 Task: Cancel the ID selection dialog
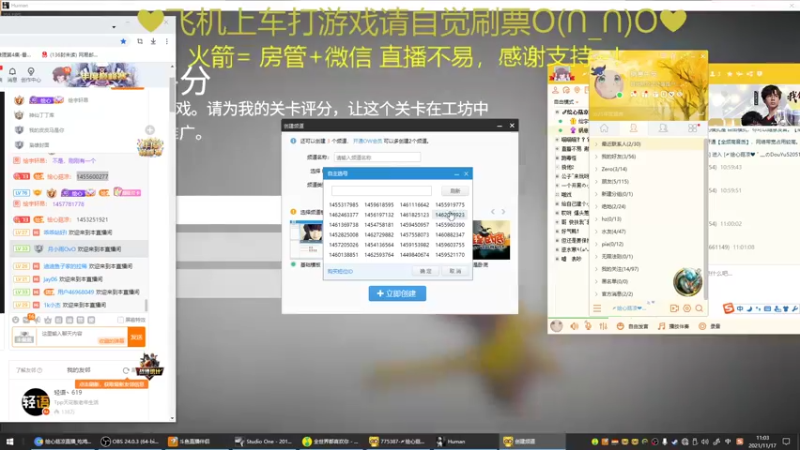[x=455, y=271]
